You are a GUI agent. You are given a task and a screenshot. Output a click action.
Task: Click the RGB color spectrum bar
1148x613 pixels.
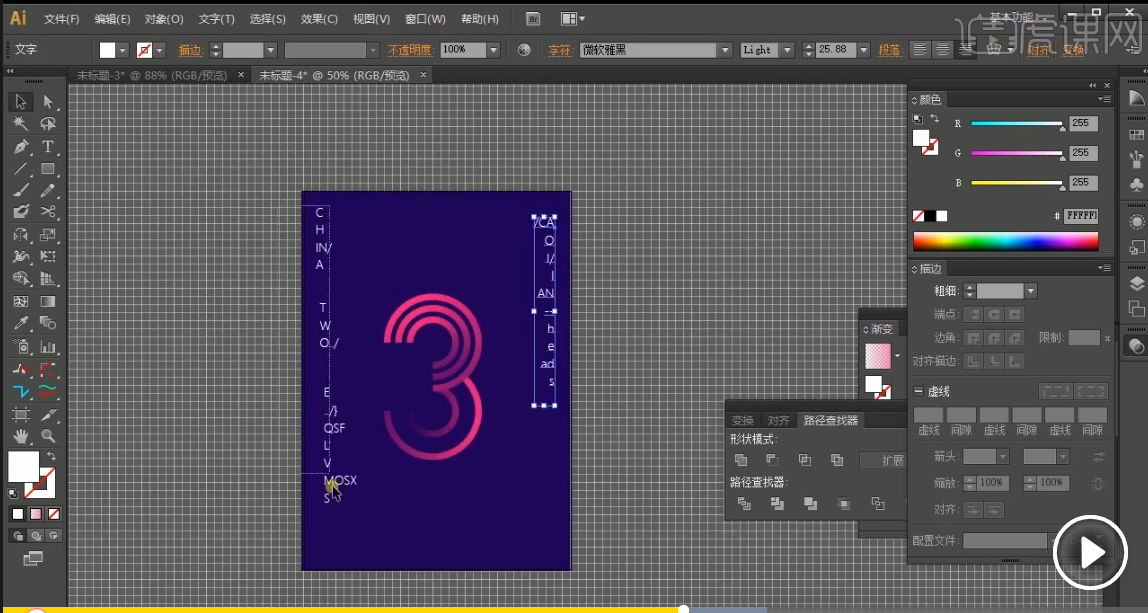1005,241
